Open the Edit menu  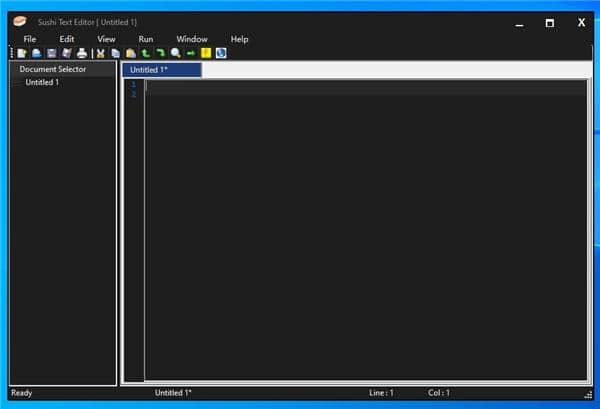67,39
